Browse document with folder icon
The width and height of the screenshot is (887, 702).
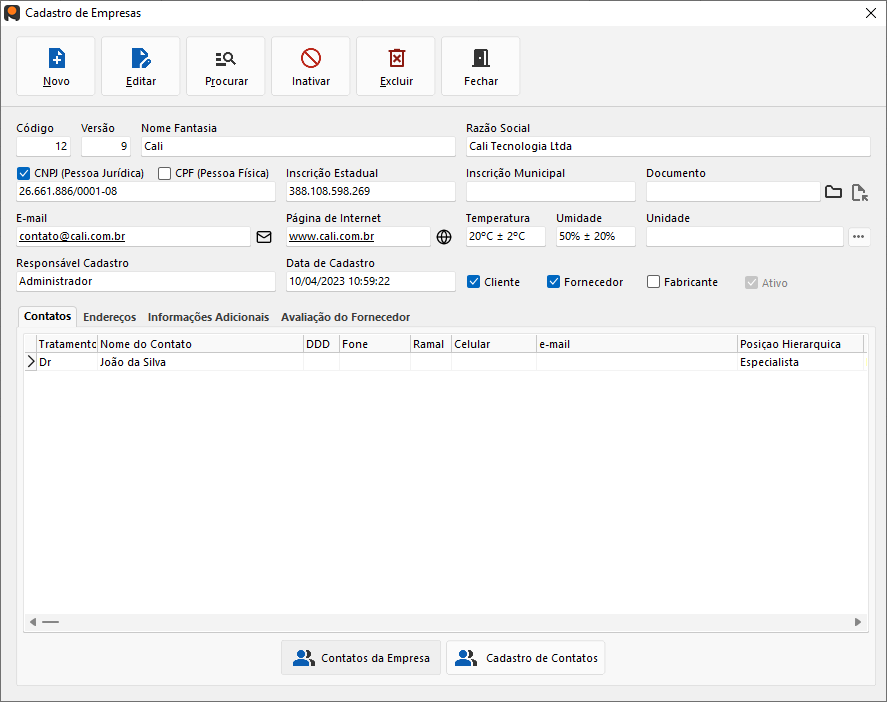tap(833, 192)
